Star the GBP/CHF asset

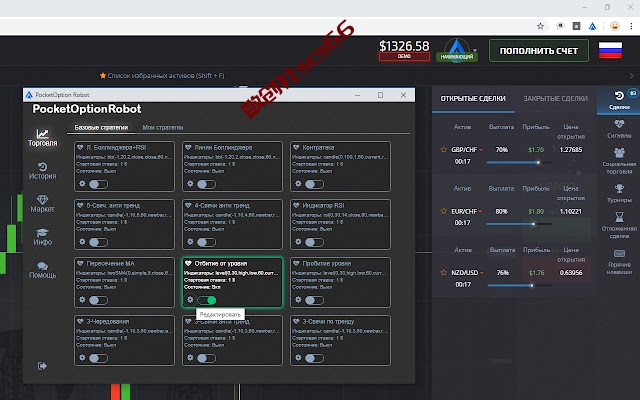444,149
